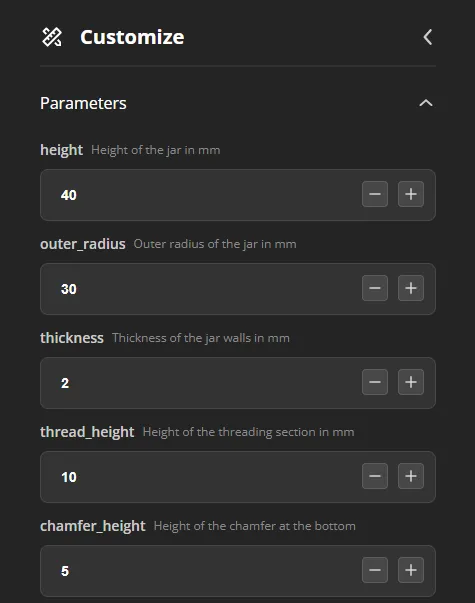Click the Parameters section heading
The height and width of the screenshot is (603, 475).
83,103
